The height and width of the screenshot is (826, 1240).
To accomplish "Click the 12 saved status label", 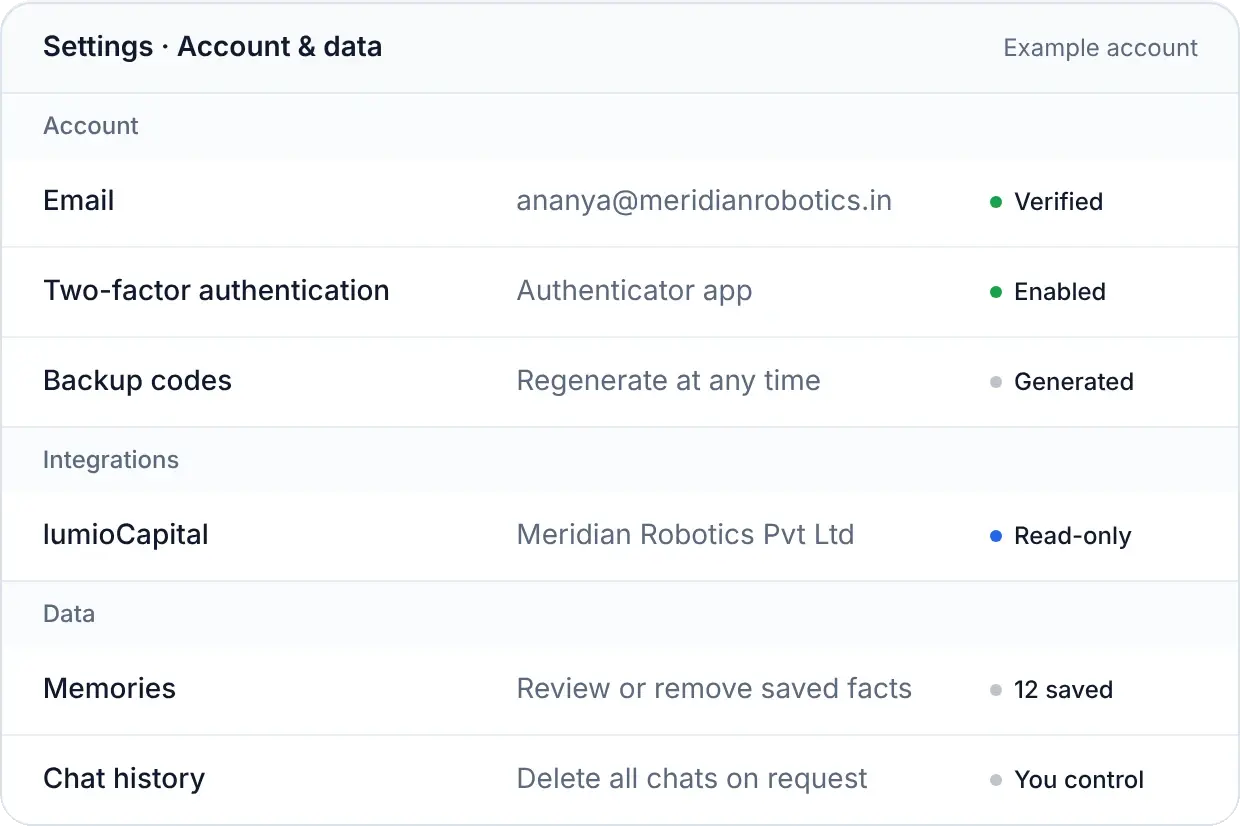I will pyautogui.click(x=1063, y=690).
